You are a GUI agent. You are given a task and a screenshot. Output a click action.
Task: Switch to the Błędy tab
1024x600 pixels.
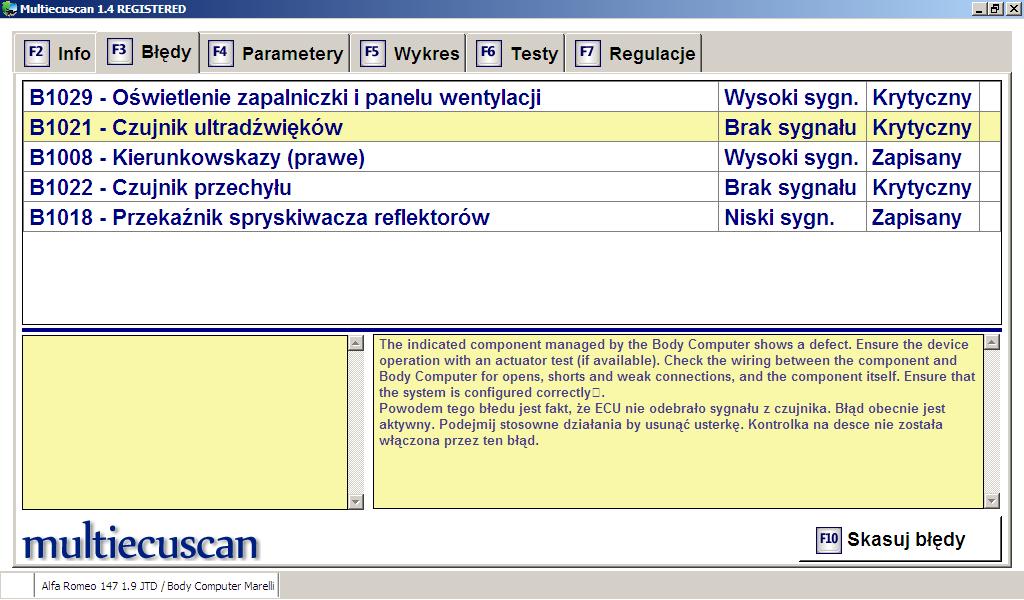pyautogui.click(x=148, y=52)
